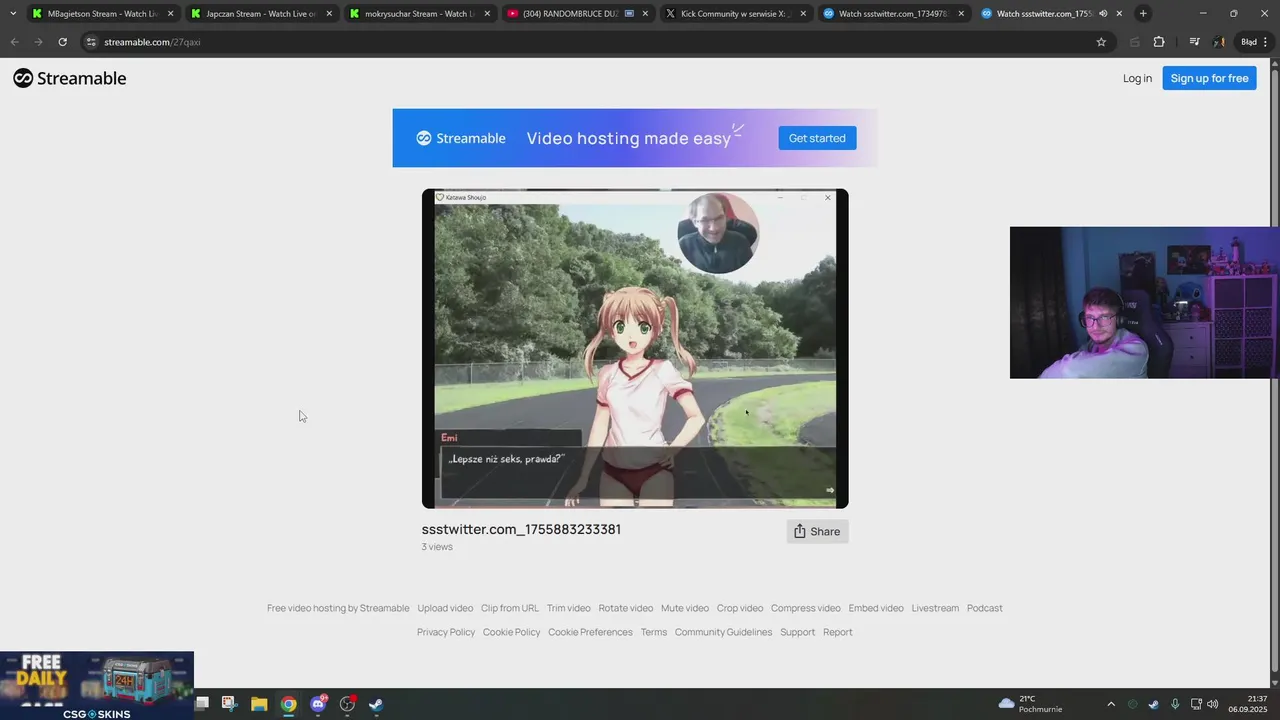
Task: Click Get started in the Streamable banner
Action: pyautogui.click(x=817, y=138)
